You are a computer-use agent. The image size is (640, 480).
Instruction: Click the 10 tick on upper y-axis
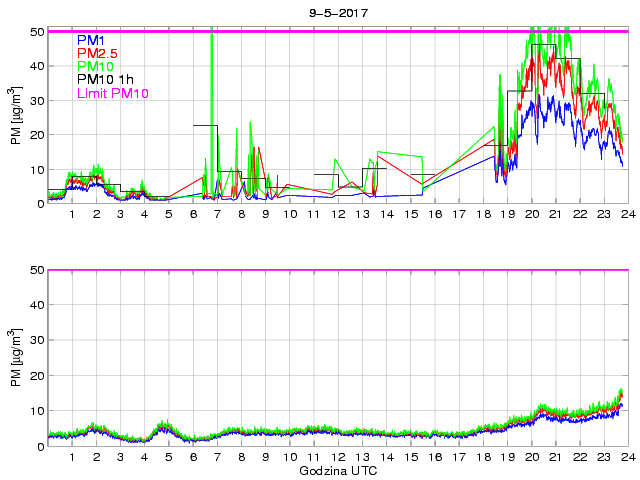coord(36,169)
